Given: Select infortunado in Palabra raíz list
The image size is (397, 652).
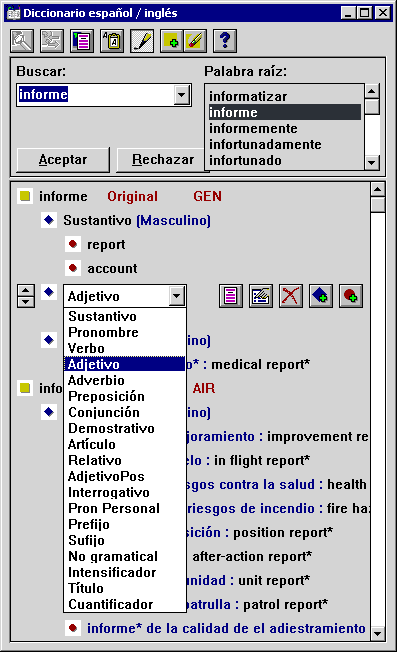Looking at the screenshot, I should (x=285, y=161).
